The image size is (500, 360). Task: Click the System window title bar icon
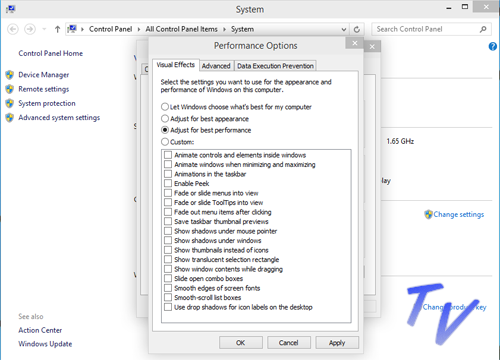click(10, 9)
